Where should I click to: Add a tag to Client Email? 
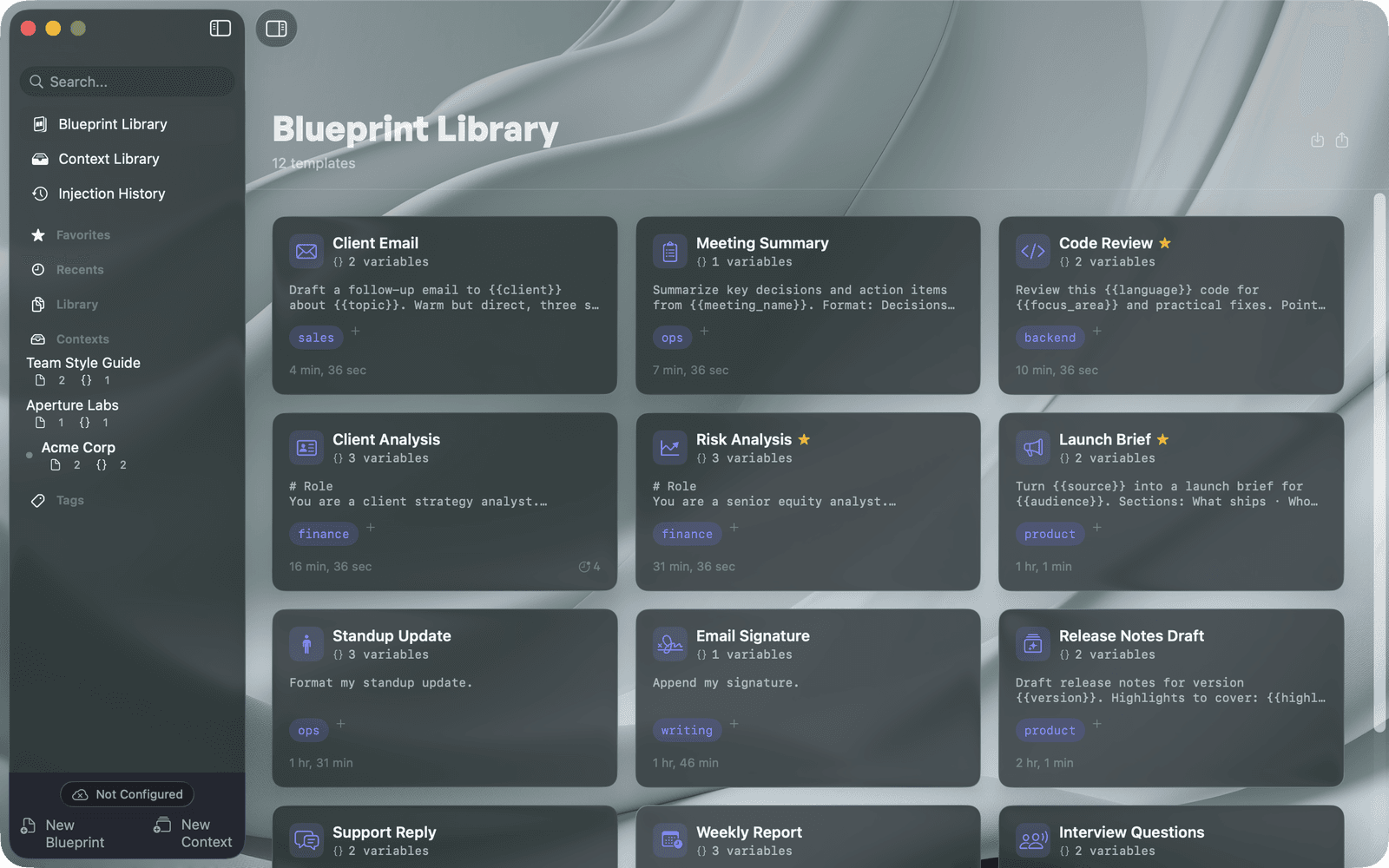coord(355,331)
